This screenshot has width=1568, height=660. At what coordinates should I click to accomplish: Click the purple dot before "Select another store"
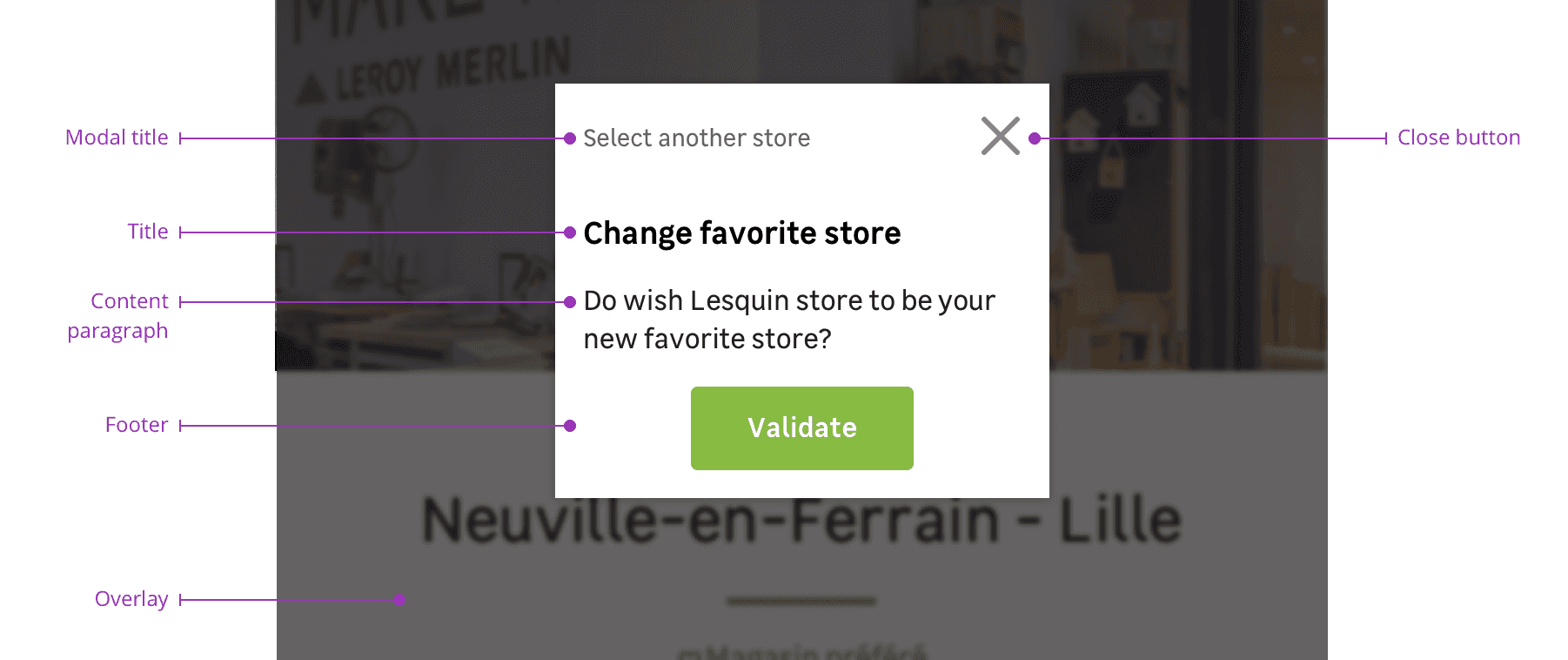(570, 138)
